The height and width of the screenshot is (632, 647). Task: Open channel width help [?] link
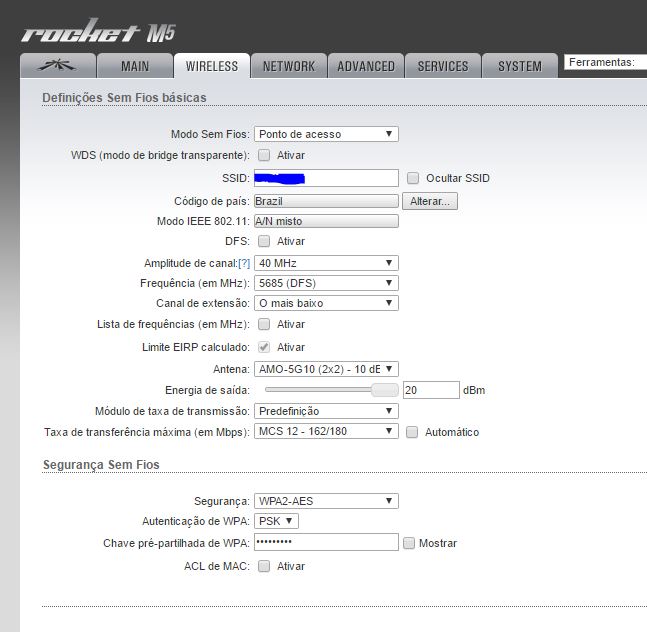244,263
